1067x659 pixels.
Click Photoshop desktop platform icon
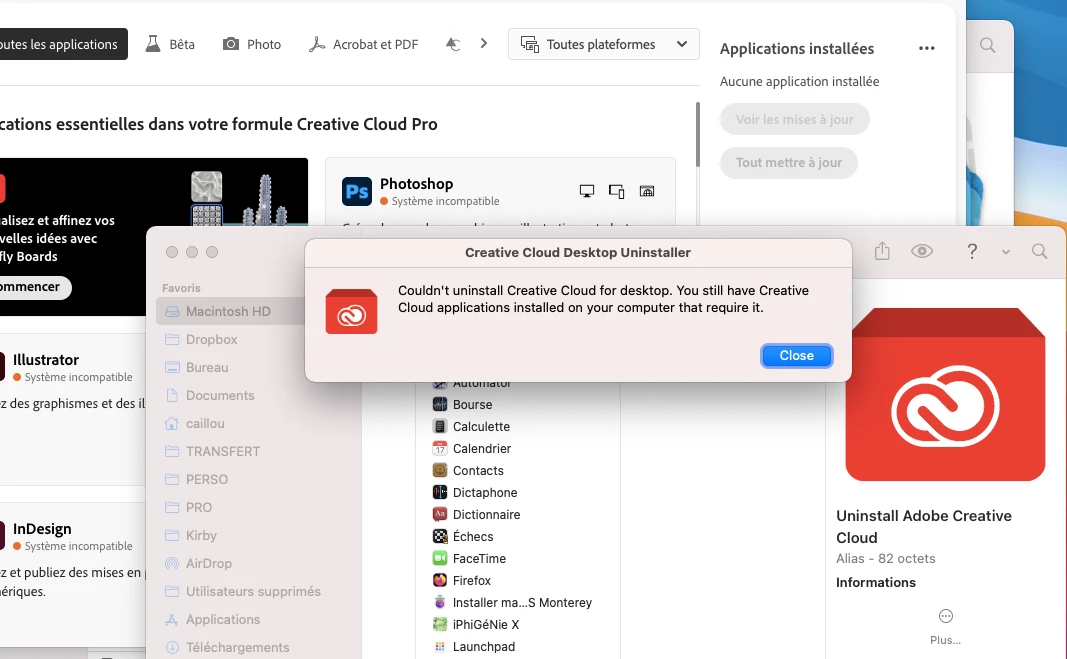587,191
